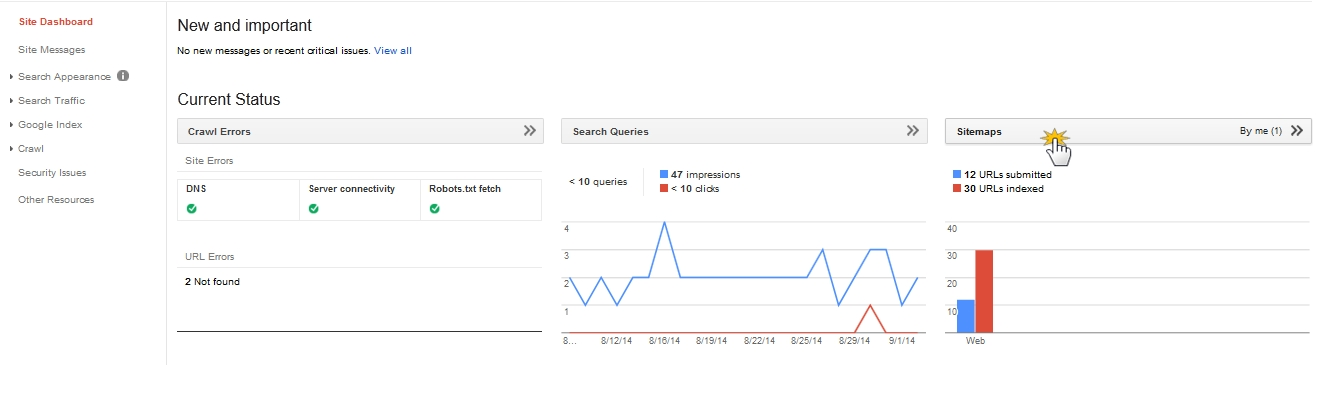Viewport: 1332px width, 410px height.
Task: Click the Robots.txt fetch green check icon
Action: (435, 209)
